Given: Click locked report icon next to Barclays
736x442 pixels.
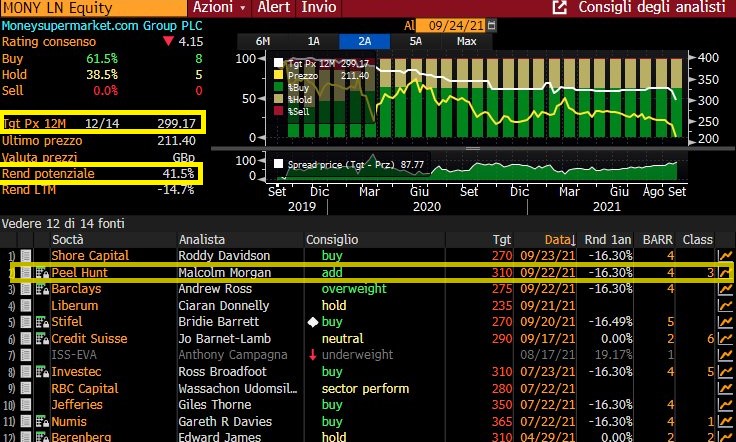Looking at the screenshot, I should tap(42, 289).
